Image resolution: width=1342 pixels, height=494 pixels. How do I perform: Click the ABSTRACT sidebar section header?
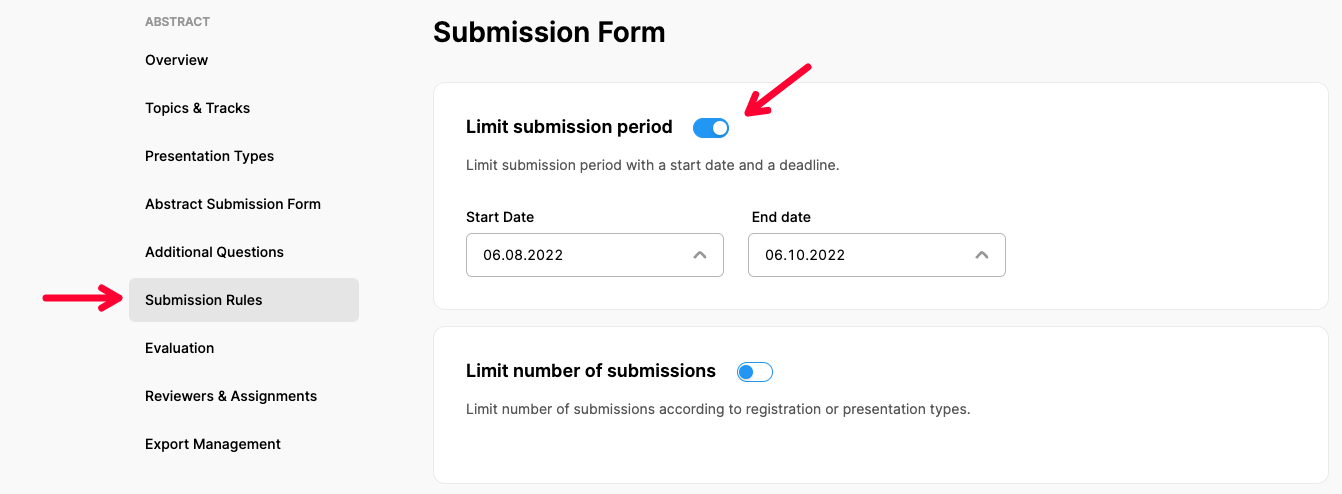tap(177, 21)
